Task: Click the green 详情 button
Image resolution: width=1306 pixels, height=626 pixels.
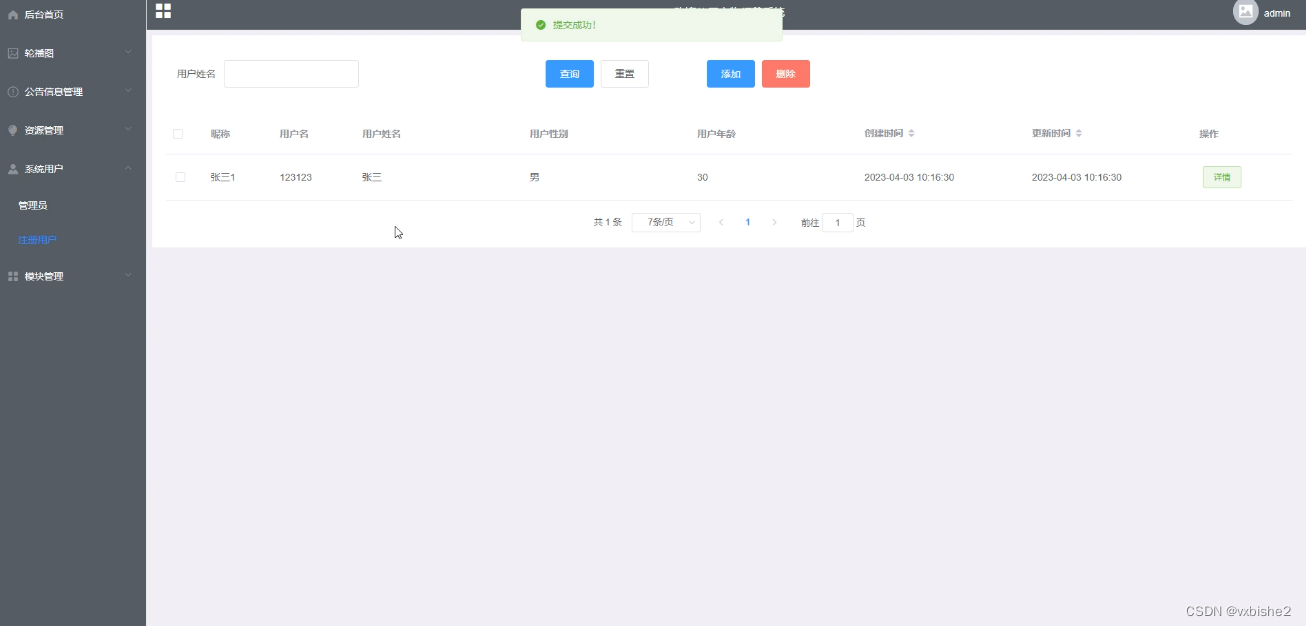Action: click(x=1222, y=177)
